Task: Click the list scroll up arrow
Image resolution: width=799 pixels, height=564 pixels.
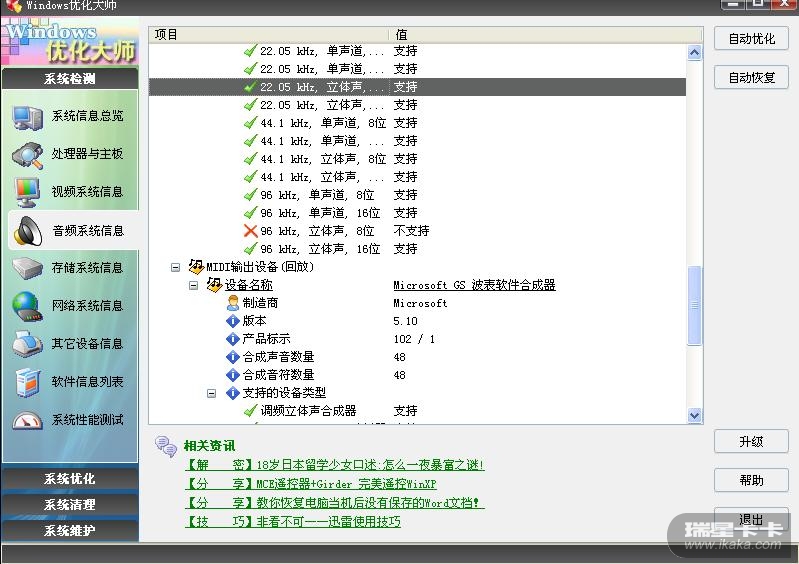Action: [x=694, y=52]
